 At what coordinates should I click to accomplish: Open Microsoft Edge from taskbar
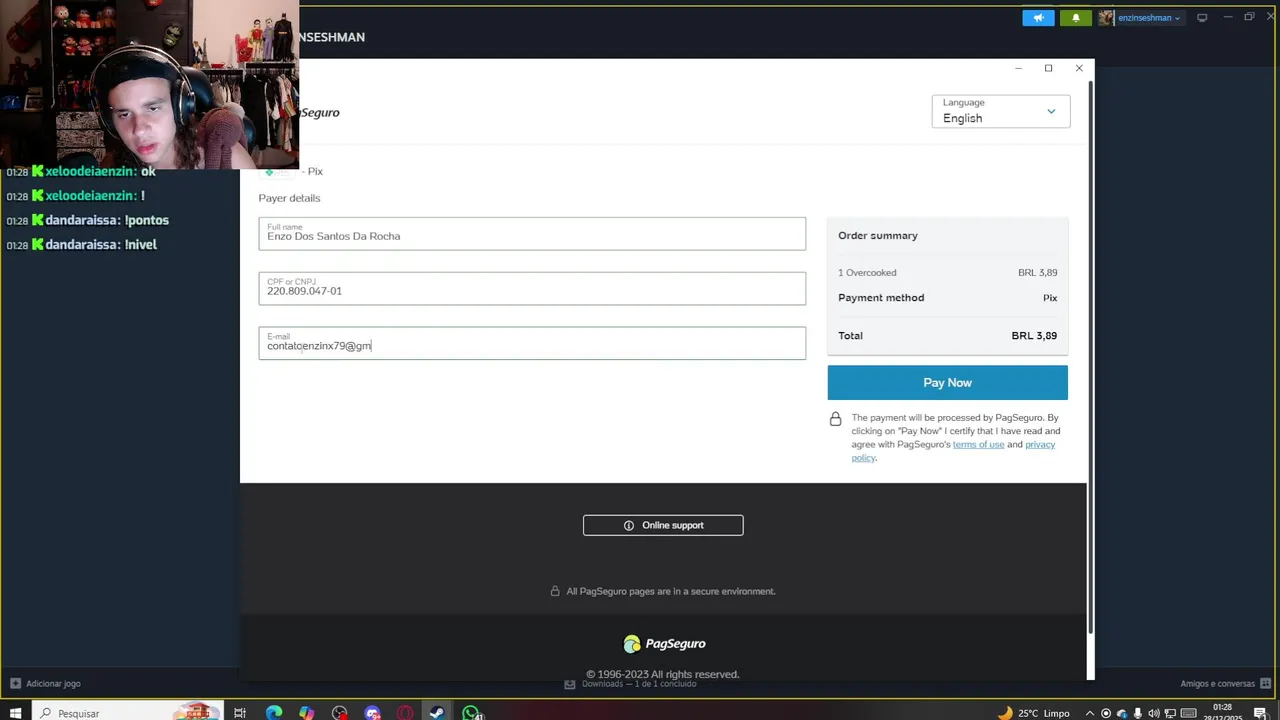tap(273, 713)
